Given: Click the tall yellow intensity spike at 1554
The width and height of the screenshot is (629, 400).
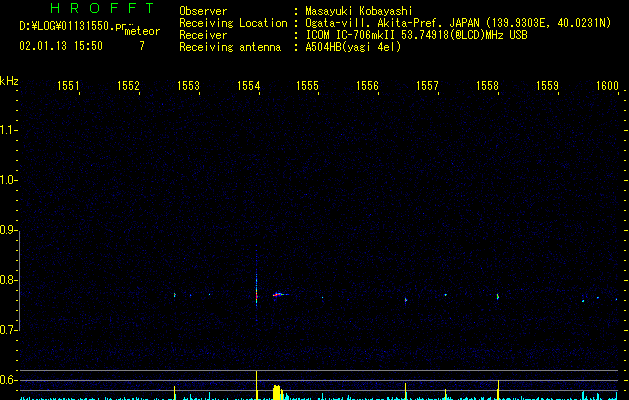Looking at the screenshot, I should tap(256, 385).
